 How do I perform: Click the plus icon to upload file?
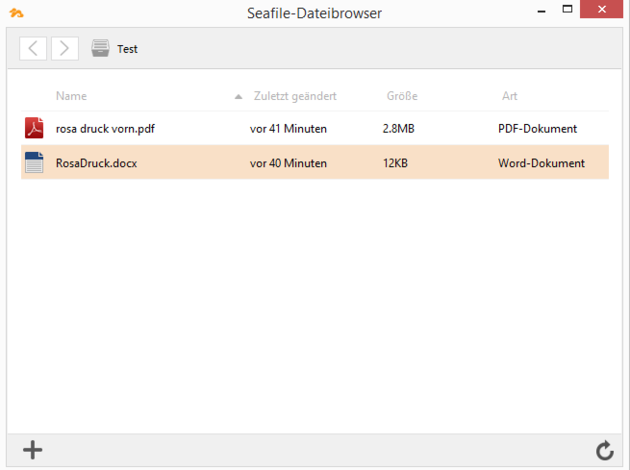[33, 450]
